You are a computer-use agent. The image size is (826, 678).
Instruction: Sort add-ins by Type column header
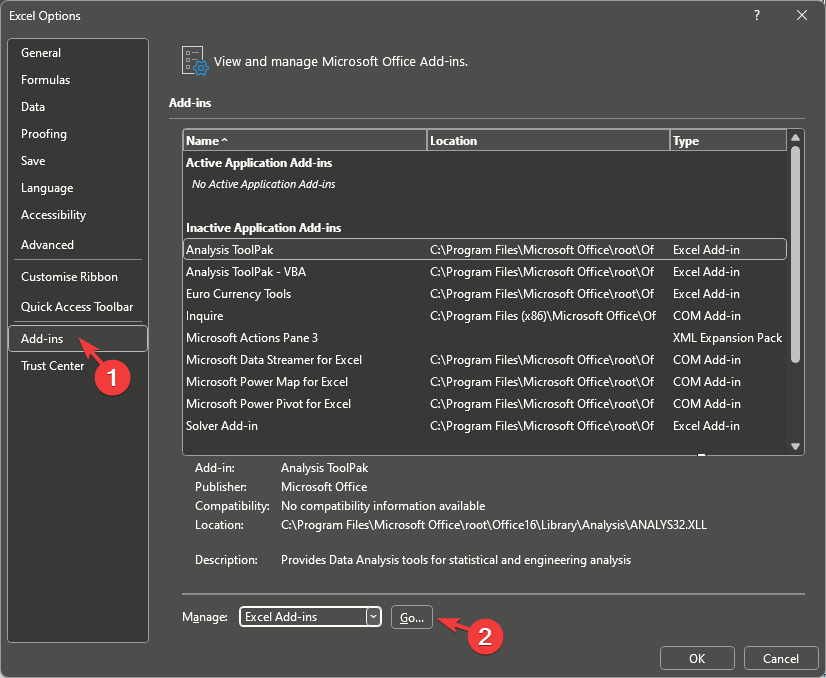pyautogui.click(x=728, y=141)
